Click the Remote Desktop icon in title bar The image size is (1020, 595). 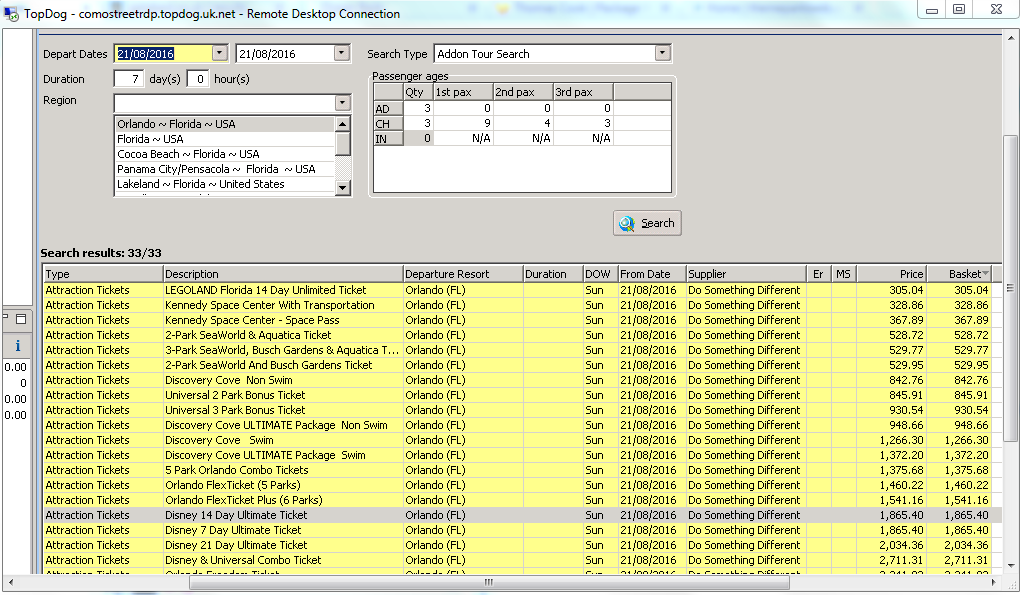point(12,14)
